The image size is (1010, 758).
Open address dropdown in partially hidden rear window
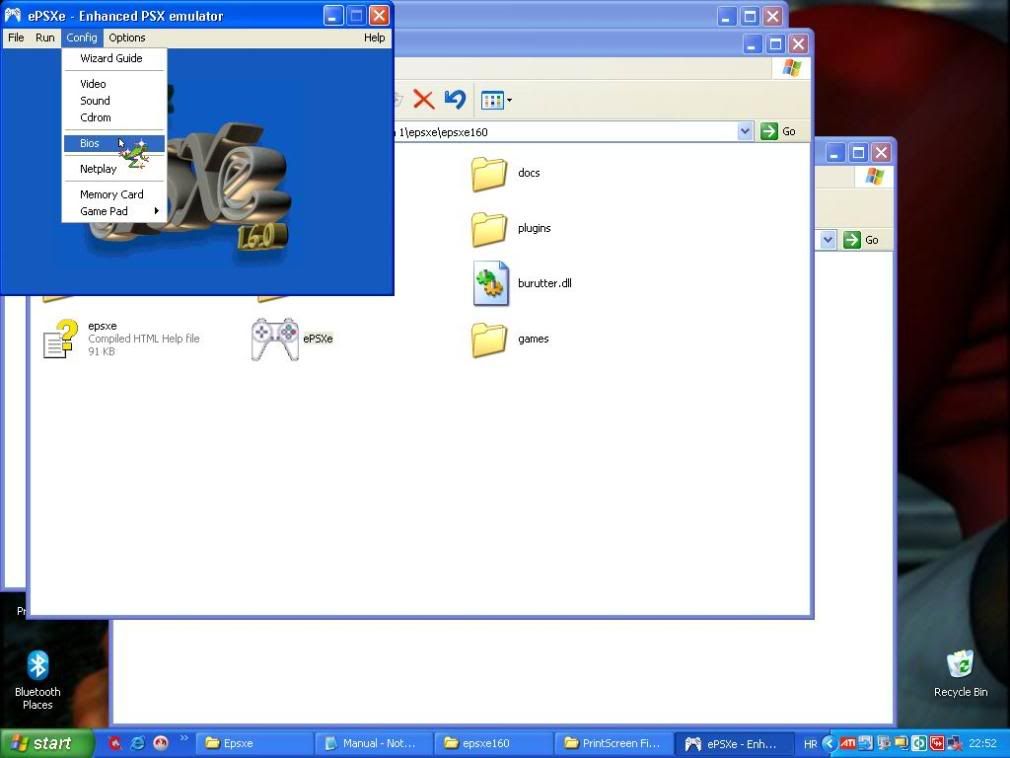point(828,240)
